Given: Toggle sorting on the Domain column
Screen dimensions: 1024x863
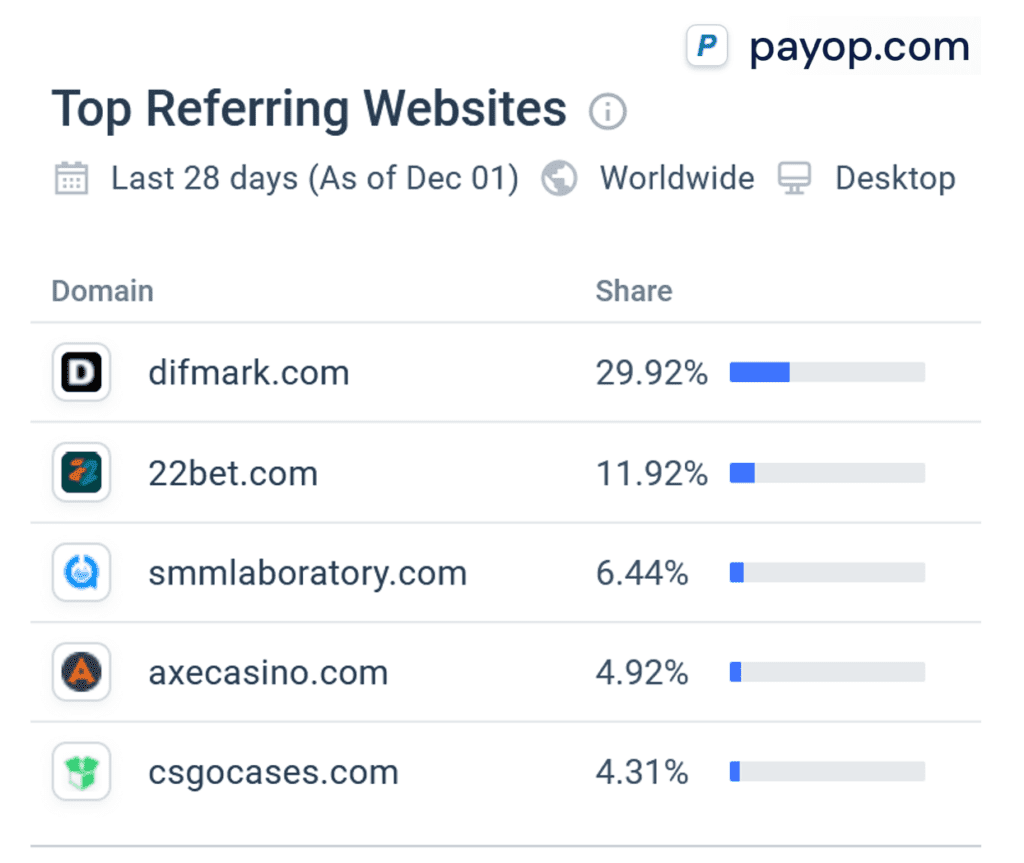Looking at the screenshot, I should coord(101,290).
